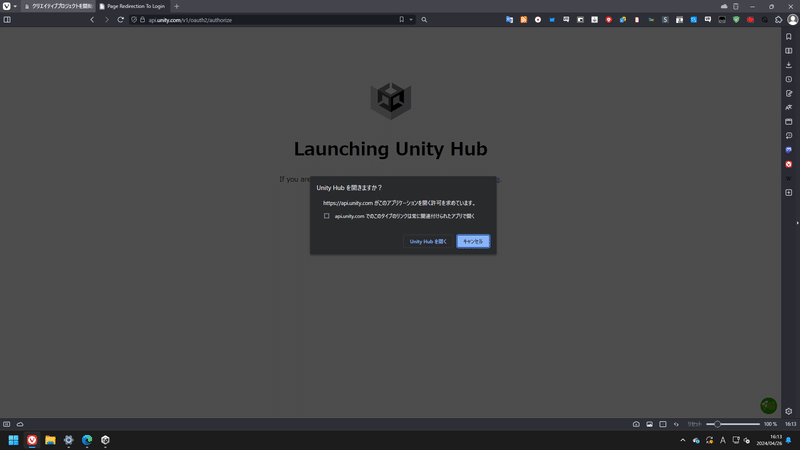800x450 pixels.
Task: View site info via padlock icon
Action: 143,20
